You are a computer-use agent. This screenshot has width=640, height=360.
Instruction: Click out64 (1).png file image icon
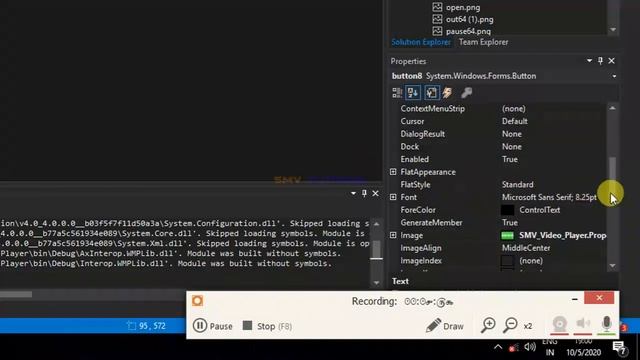437,19
